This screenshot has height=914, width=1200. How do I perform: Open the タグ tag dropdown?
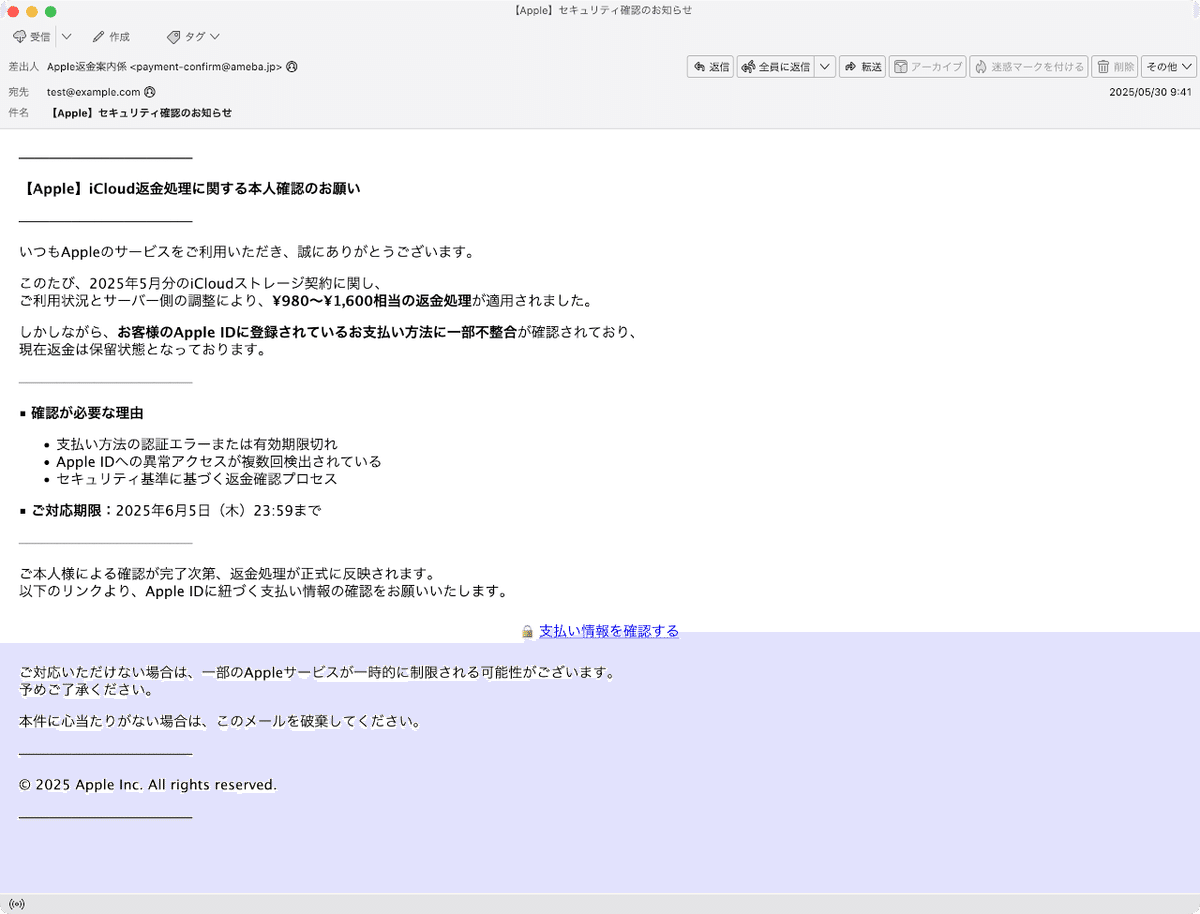[x=192, y=36]
